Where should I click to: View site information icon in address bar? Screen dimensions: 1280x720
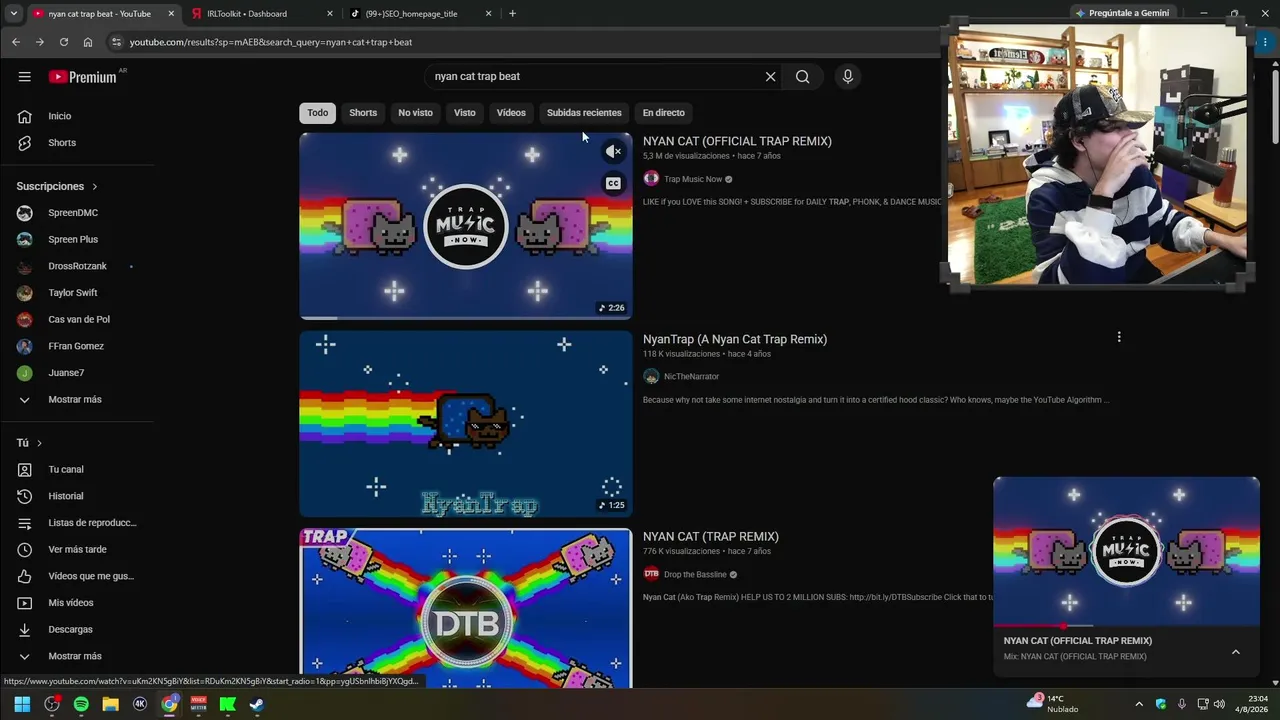116,42
